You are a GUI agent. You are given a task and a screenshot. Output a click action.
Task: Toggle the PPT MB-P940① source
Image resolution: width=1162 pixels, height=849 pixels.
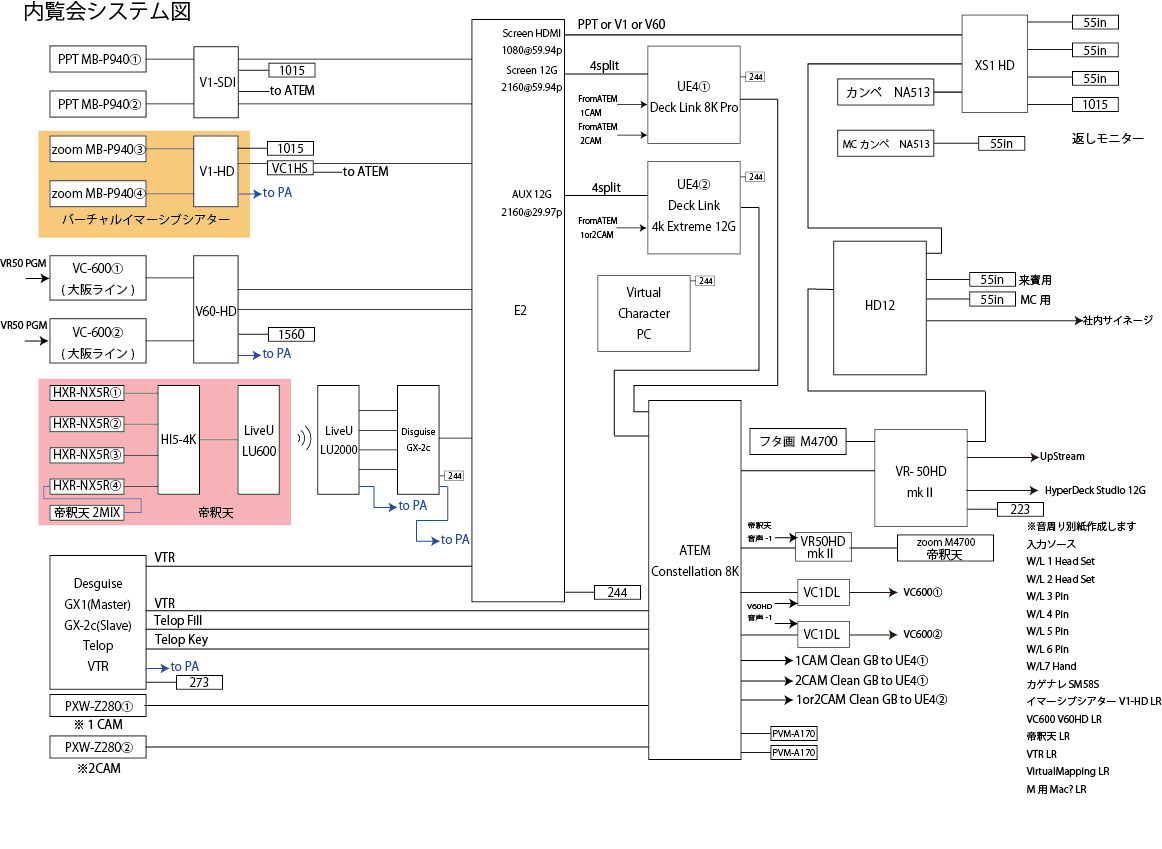point(96,59)
